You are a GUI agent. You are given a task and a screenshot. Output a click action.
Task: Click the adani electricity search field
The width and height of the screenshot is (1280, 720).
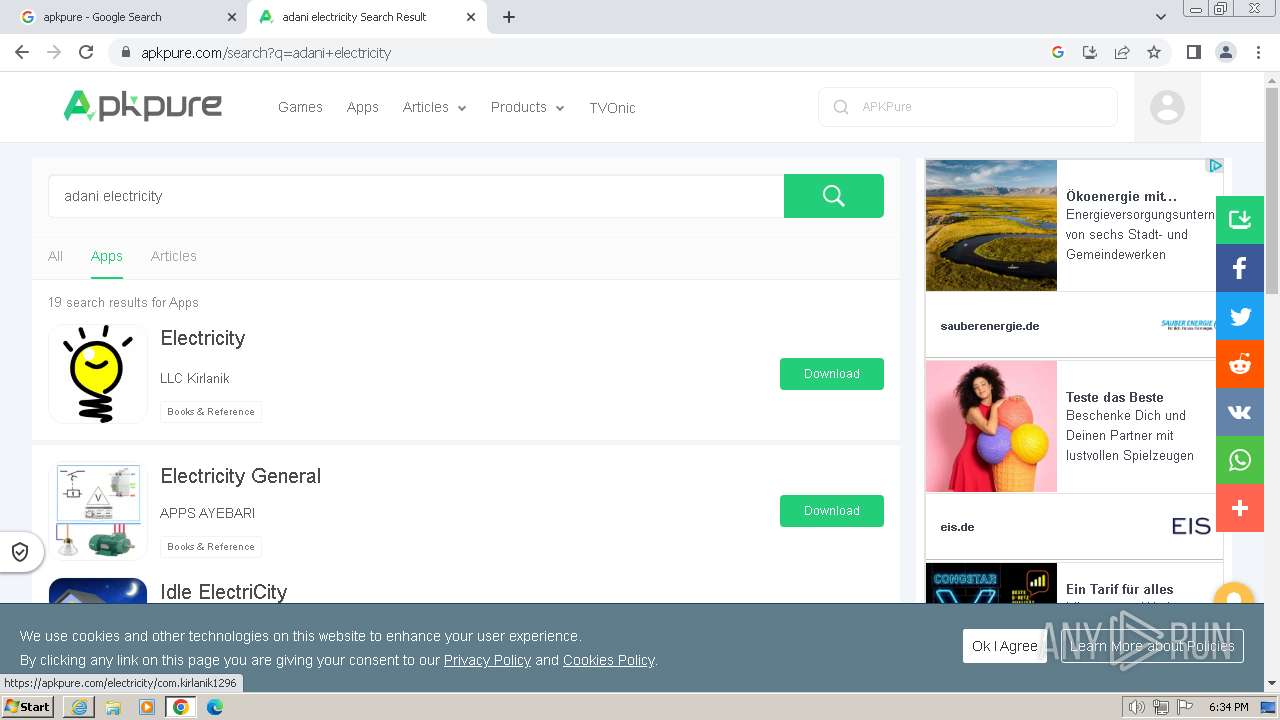coord(416,196)
